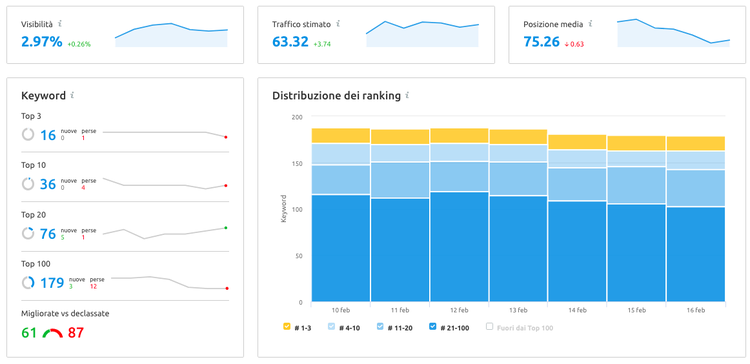Select the Top 20 donut ring icon

pos(28,233)
